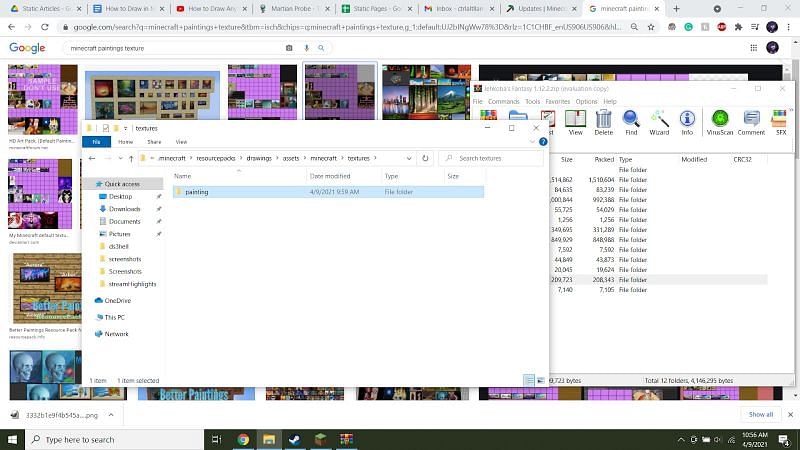Run VirusScan from WinRAR toolbar
This screenshot has width=800, height=450.
[719, 121]
